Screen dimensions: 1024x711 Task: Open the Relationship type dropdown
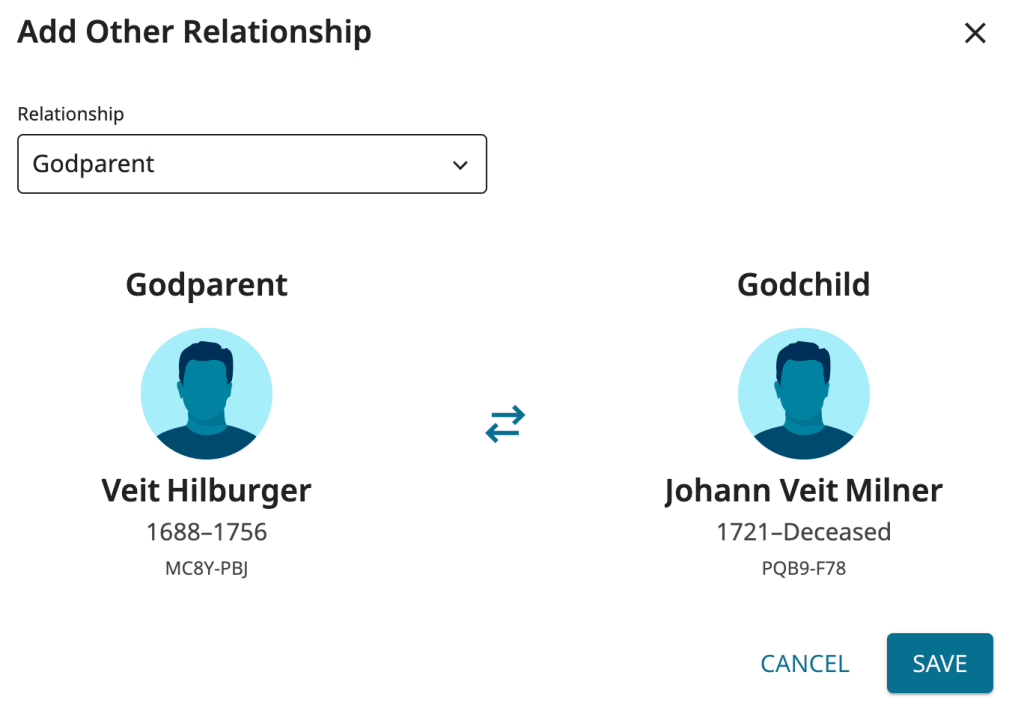[252, 164]
